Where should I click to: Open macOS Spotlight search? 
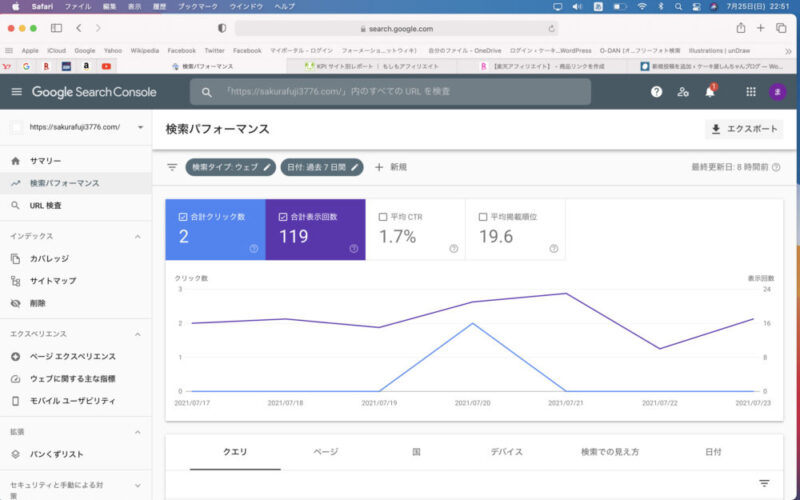678,7
